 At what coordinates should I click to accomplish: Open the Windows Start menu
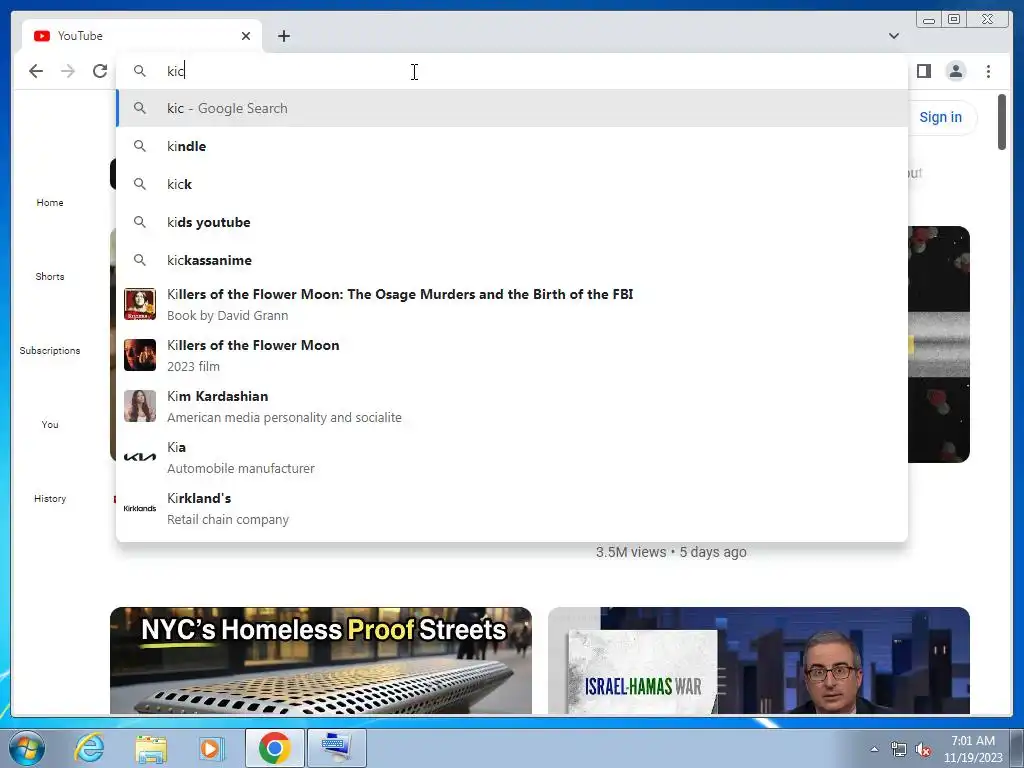(x=27, y=748)
